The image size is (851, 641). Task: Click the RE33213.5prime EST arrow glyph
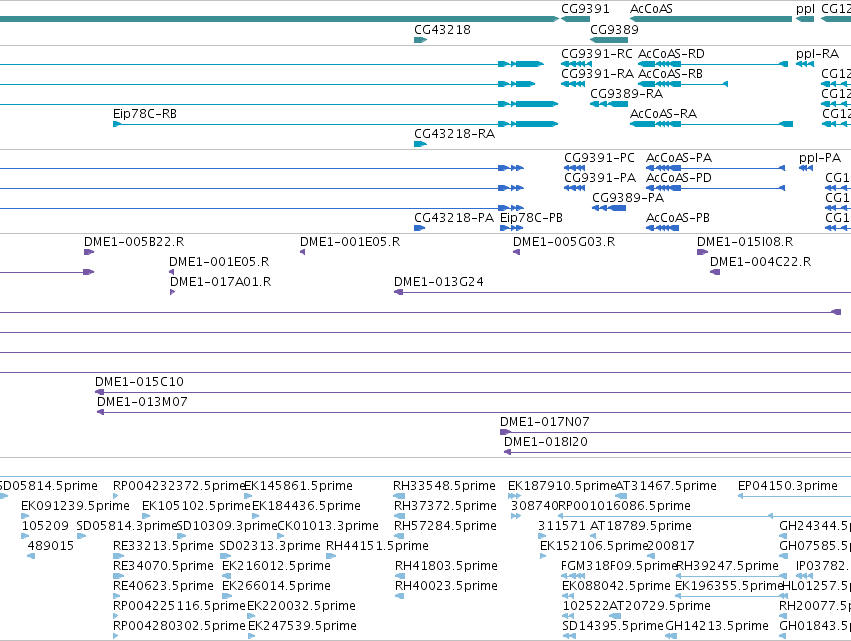pyautogui.click(x=118, y=556)
